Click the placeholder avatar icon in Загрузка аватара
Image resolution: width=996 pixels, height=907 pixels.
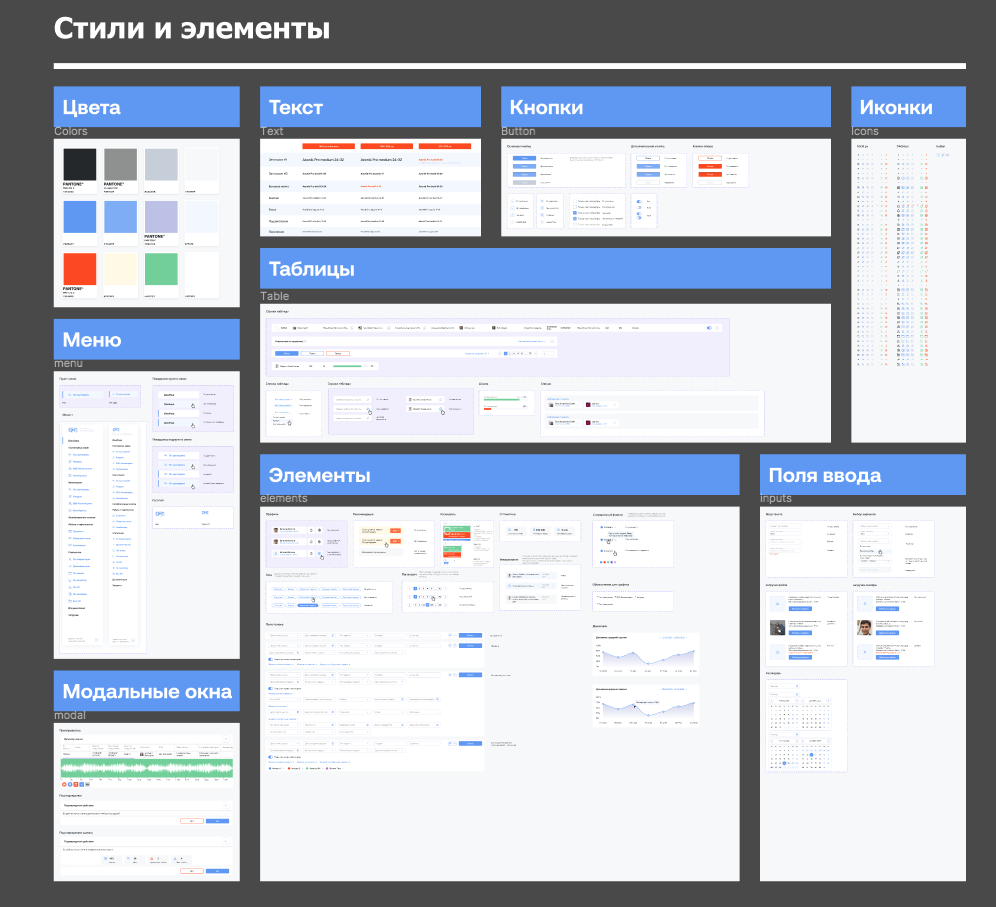click(864, 603)
